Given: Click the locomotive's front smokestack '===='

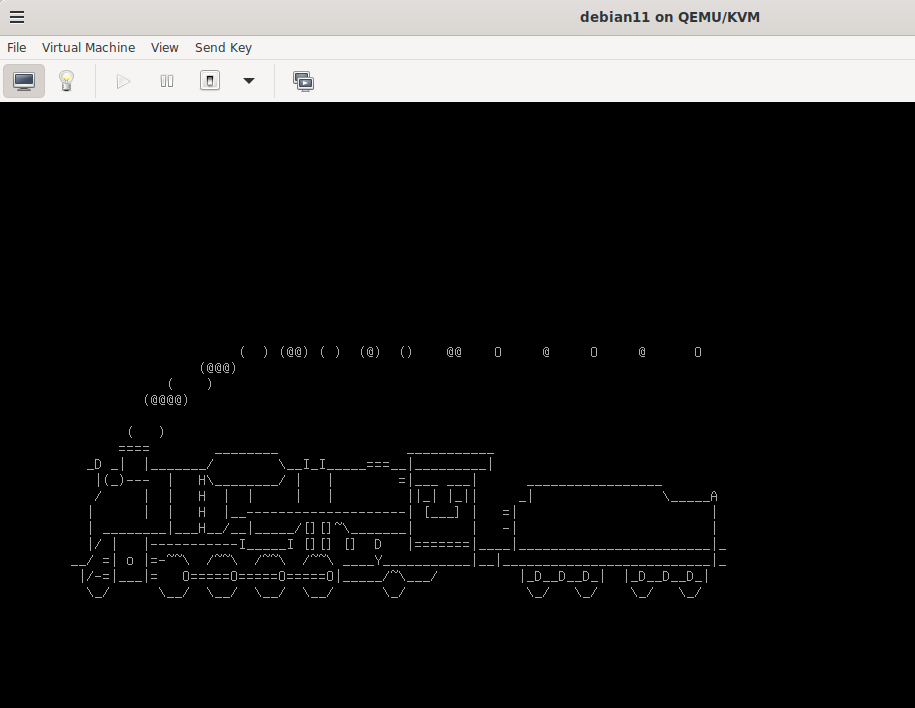Looking at the screenshot, I should (134, 449).
